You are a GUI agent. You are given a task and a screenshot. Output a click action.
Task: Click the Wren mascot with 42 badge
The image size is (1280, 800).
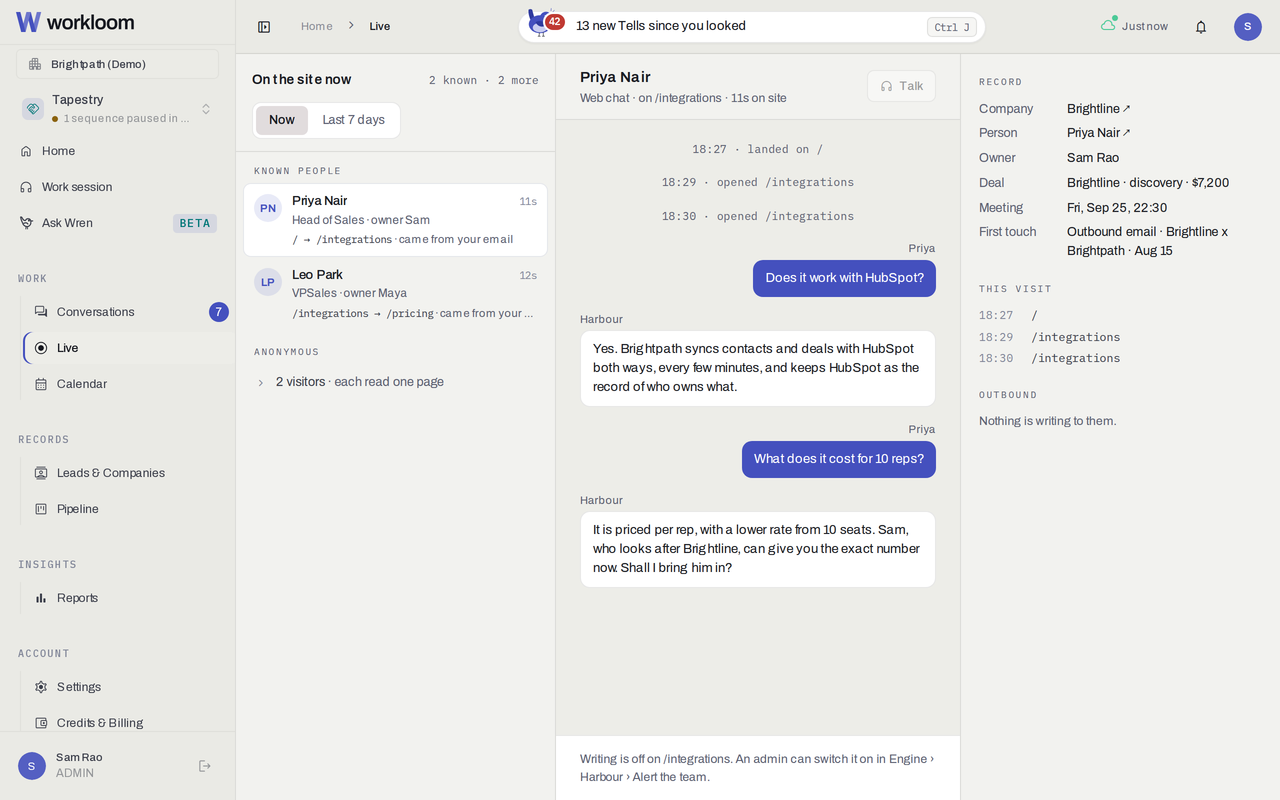pyautogui.click(x=545, y=22)
